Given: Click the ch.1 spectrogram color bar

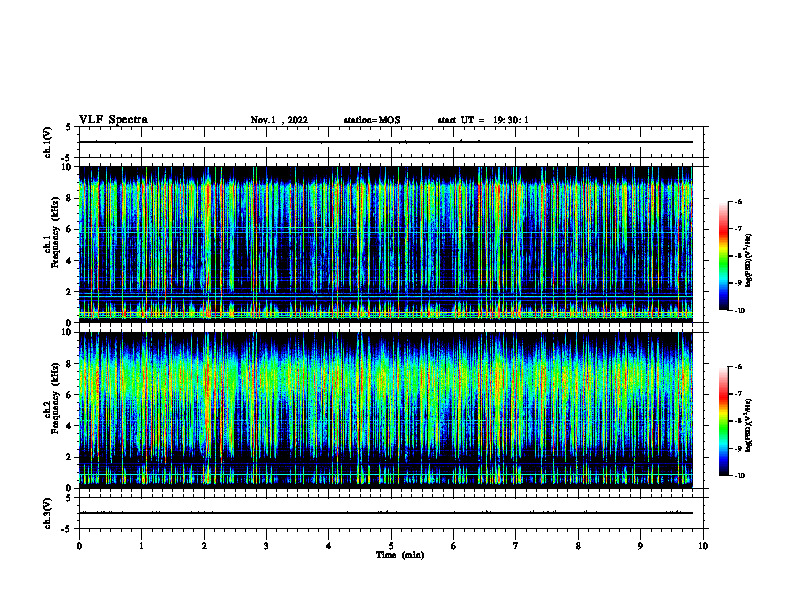Looking at the screenshot, I should click(723, 256).
